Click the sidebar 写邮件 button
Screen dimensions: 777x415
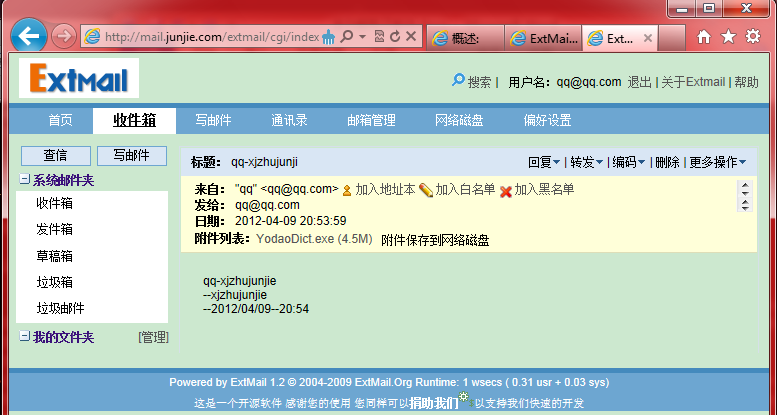point(132,156)
